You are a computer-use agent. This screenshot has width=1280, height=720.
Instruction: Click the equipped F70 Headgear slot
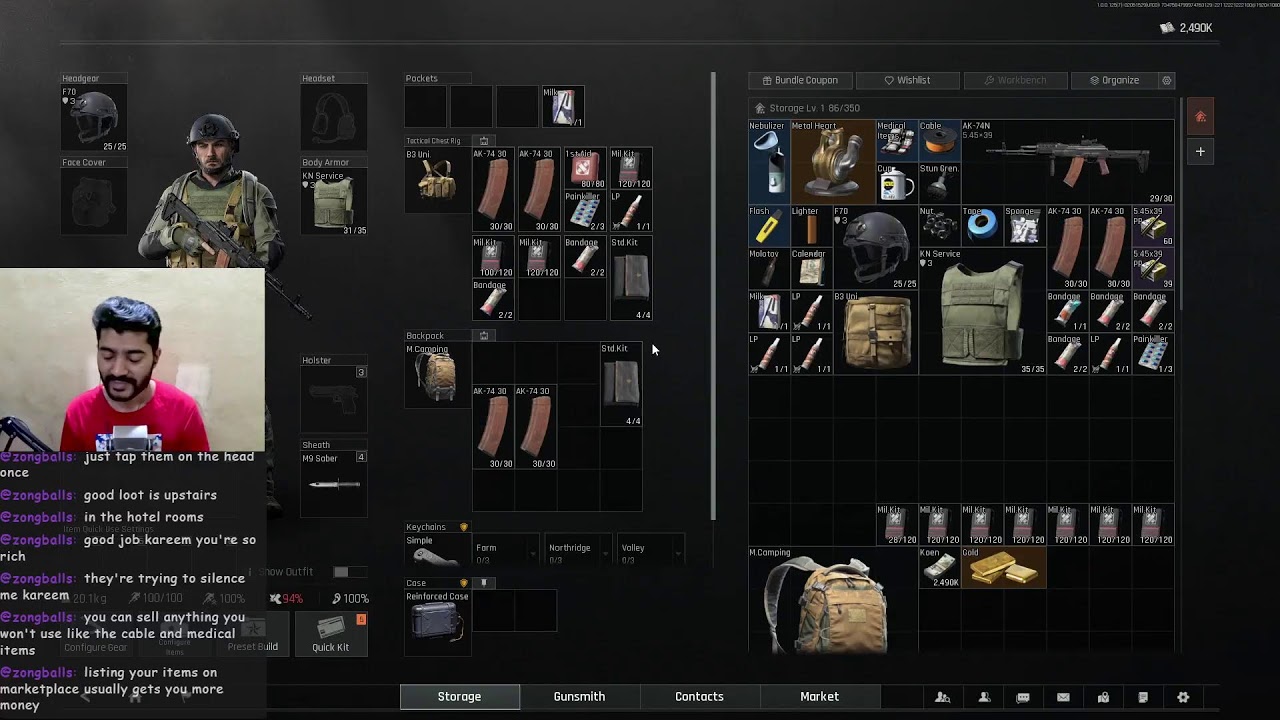click(94, 118)
